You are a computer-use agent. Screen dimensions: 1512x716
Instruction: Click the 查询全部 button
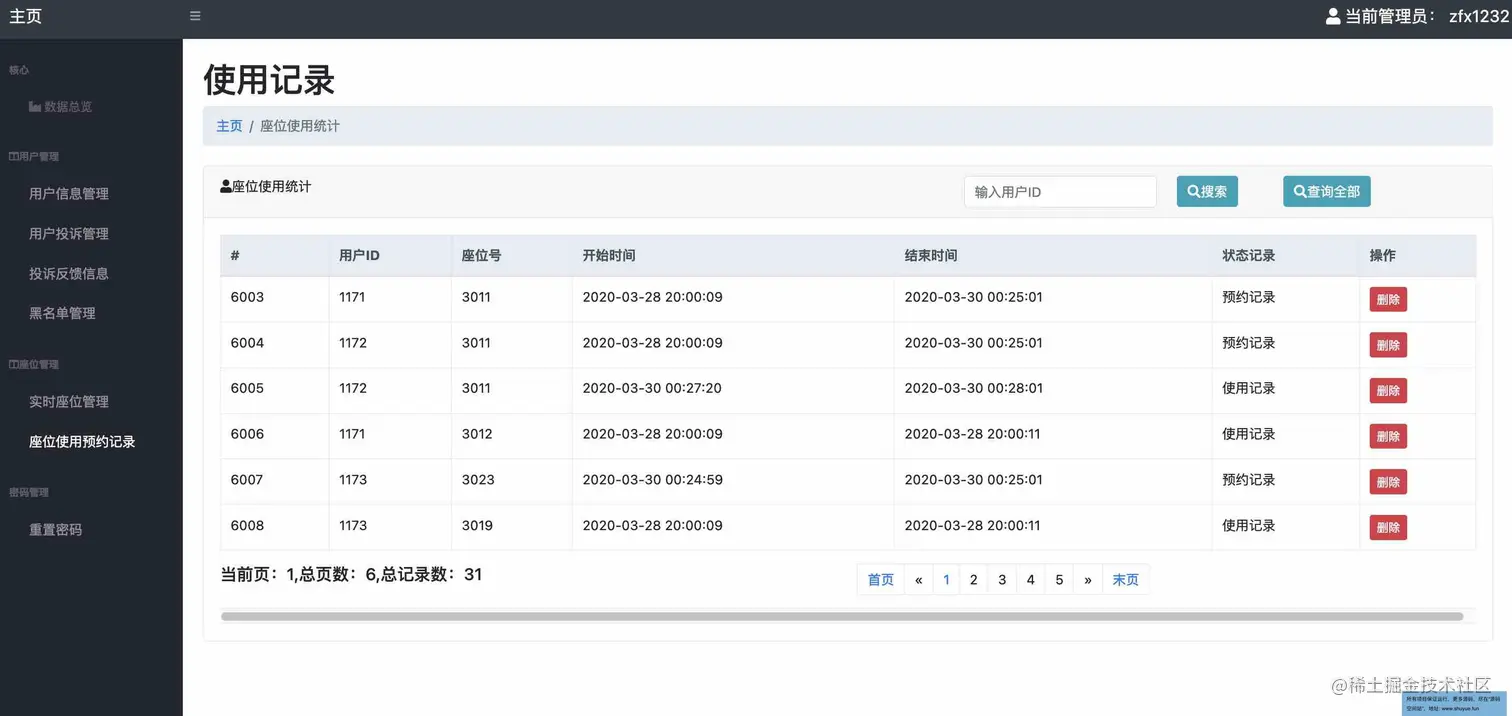tap(1327, 191)
